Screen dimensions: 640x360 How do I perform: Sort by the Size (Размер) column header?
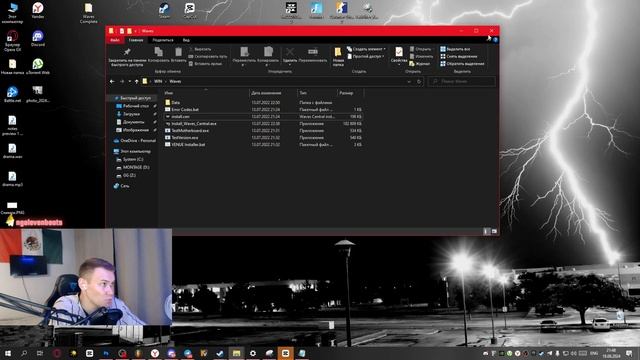[350, 93]
